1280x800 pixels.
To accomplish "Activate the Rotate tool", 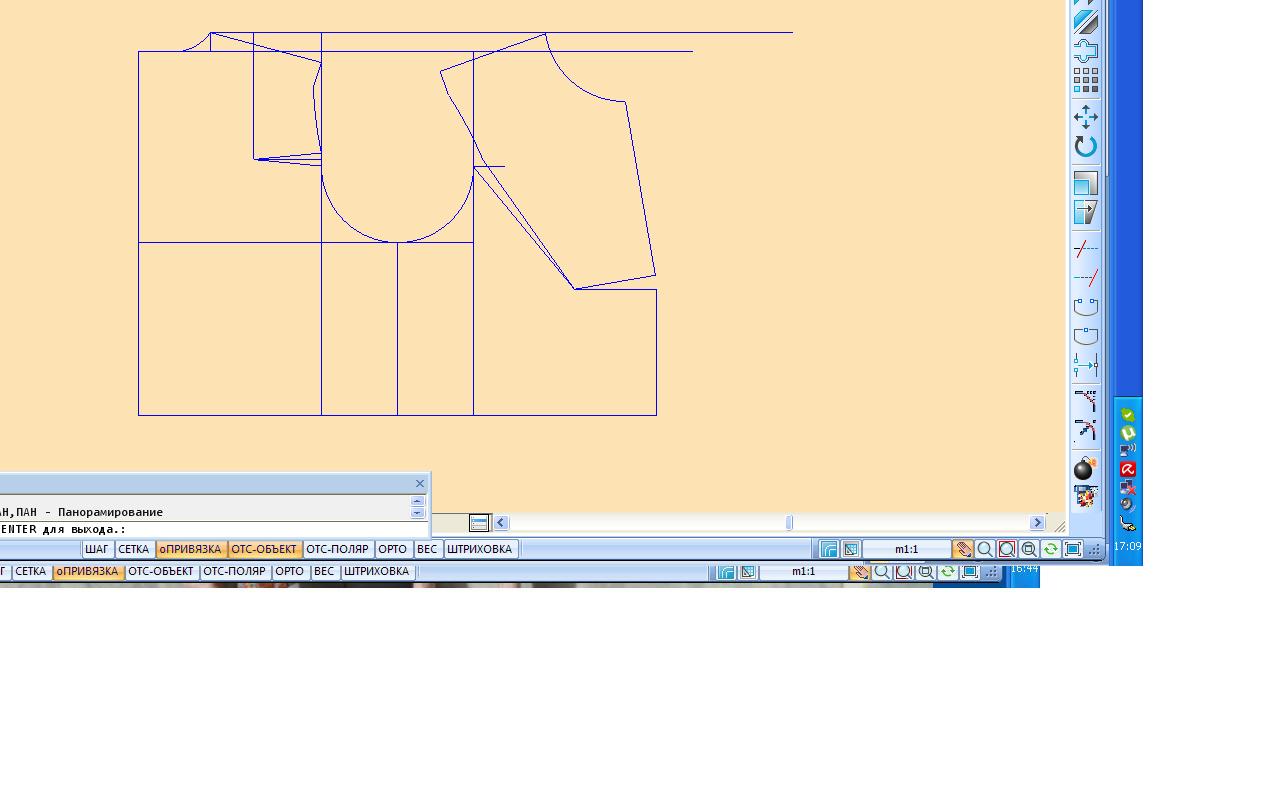I will (1085, 146).
